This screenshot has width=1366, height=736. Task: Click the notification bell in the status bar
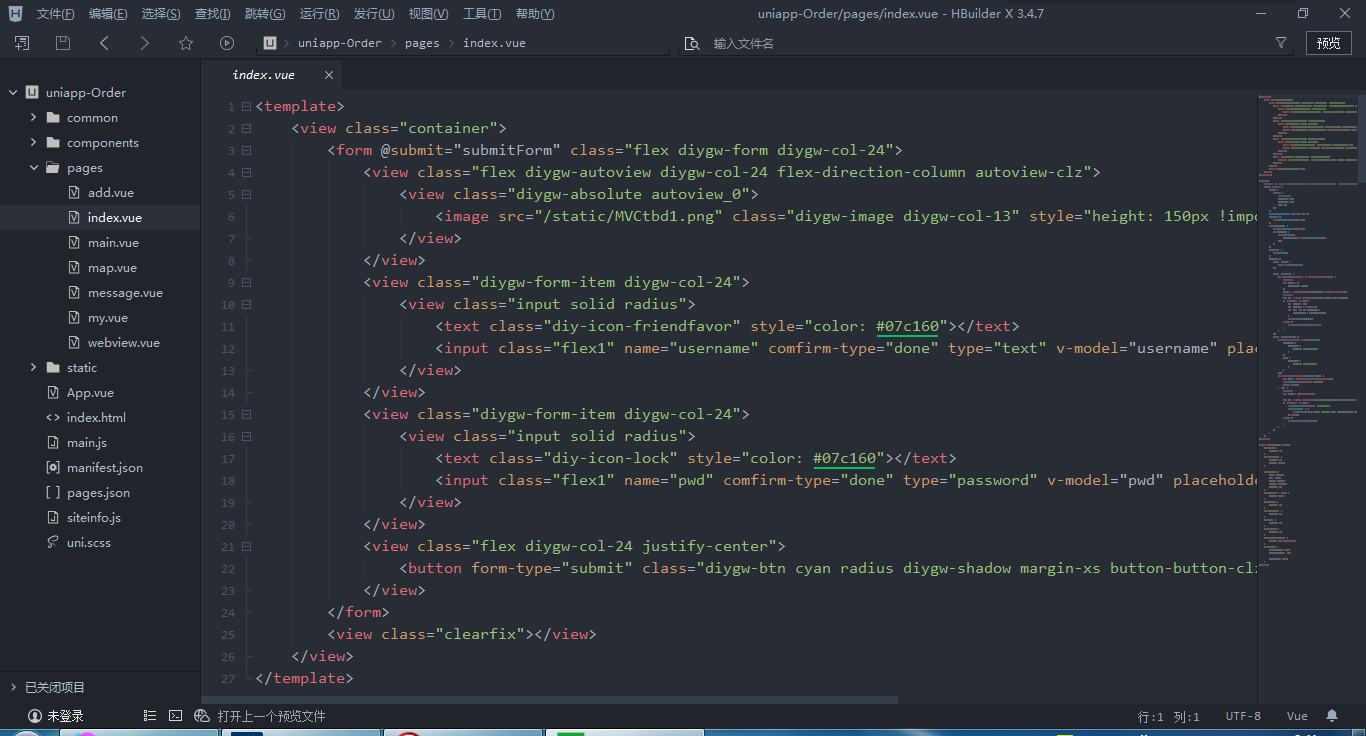pyautogui.click(x=1333, y=715)
